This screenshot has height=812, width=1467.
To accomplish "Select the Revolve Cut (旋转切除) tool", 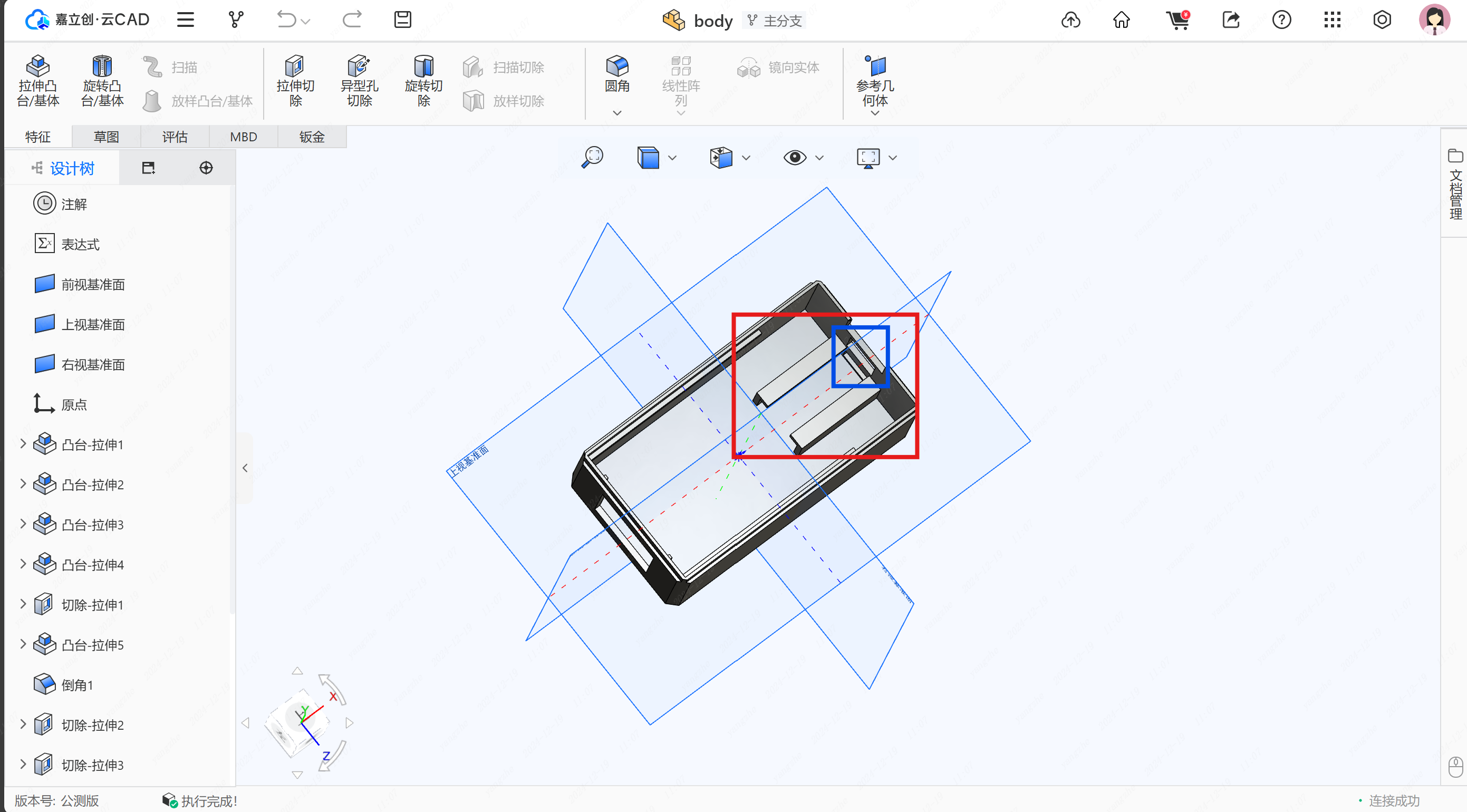I will [423, 80].
